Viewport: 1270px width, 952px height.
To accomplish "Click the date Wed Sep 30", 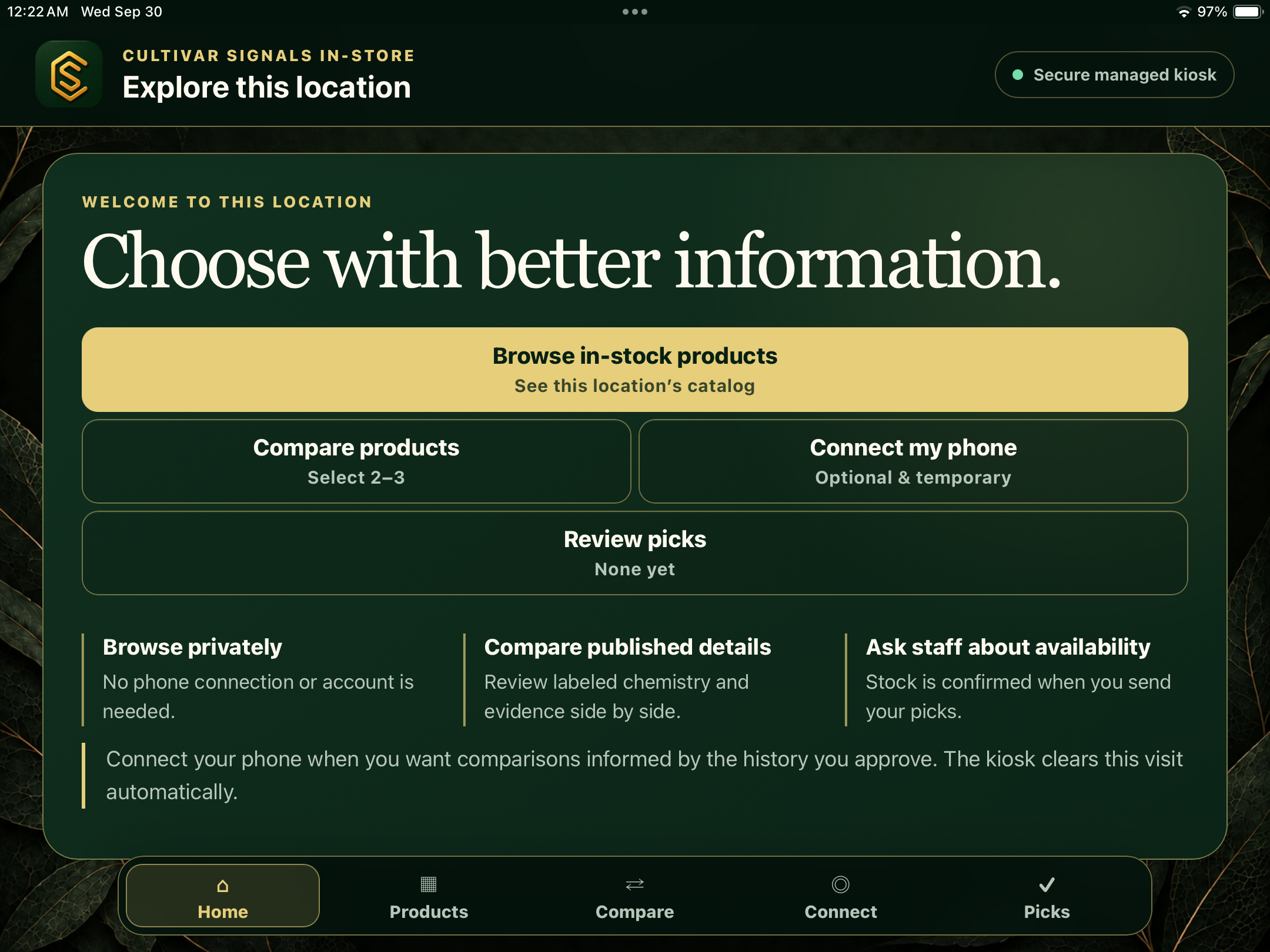I will (x=122, y=12).
